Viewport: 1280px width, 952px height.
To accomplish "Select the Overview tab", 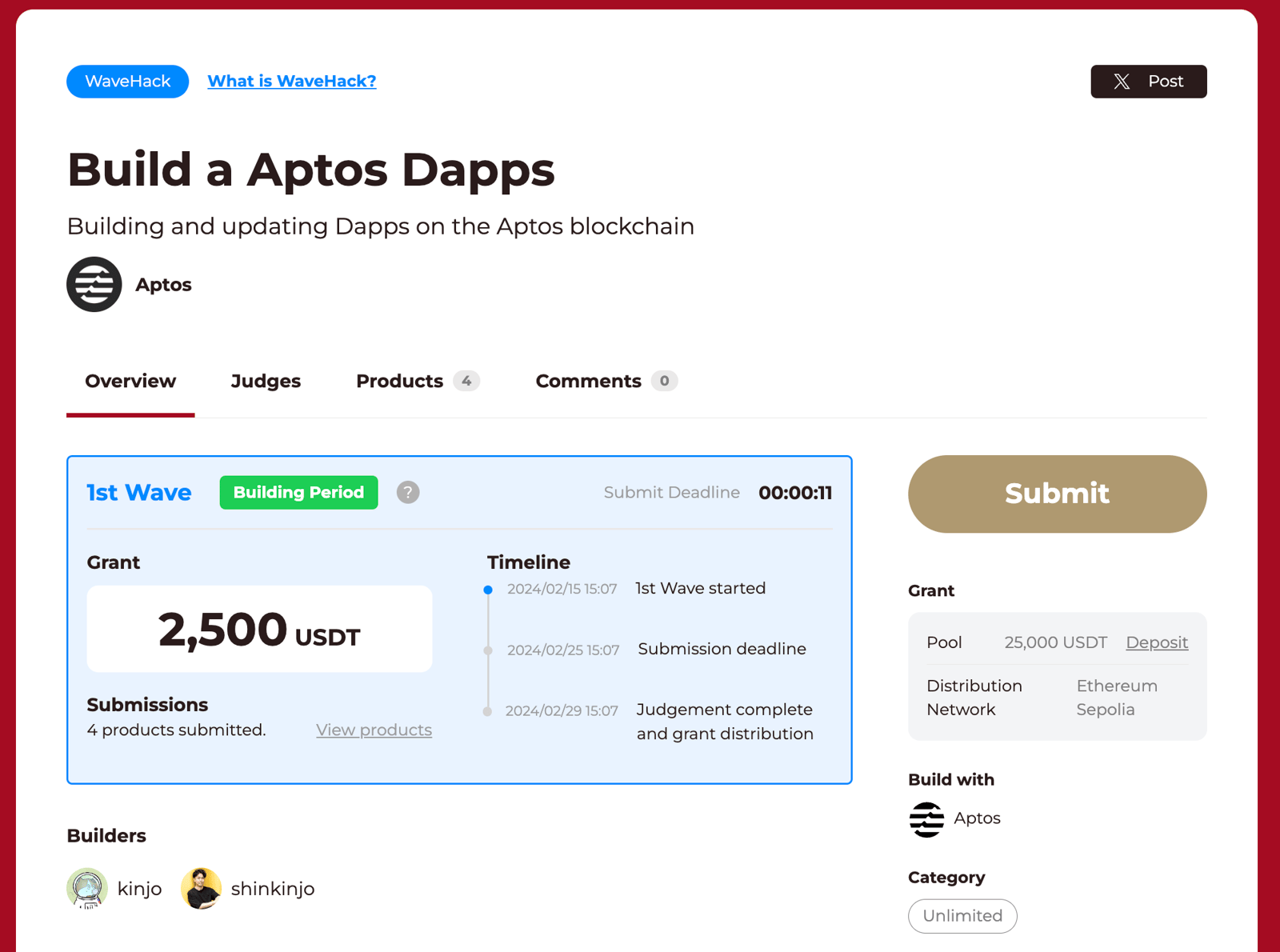I will pyautogui.click(x=130, y=381).
